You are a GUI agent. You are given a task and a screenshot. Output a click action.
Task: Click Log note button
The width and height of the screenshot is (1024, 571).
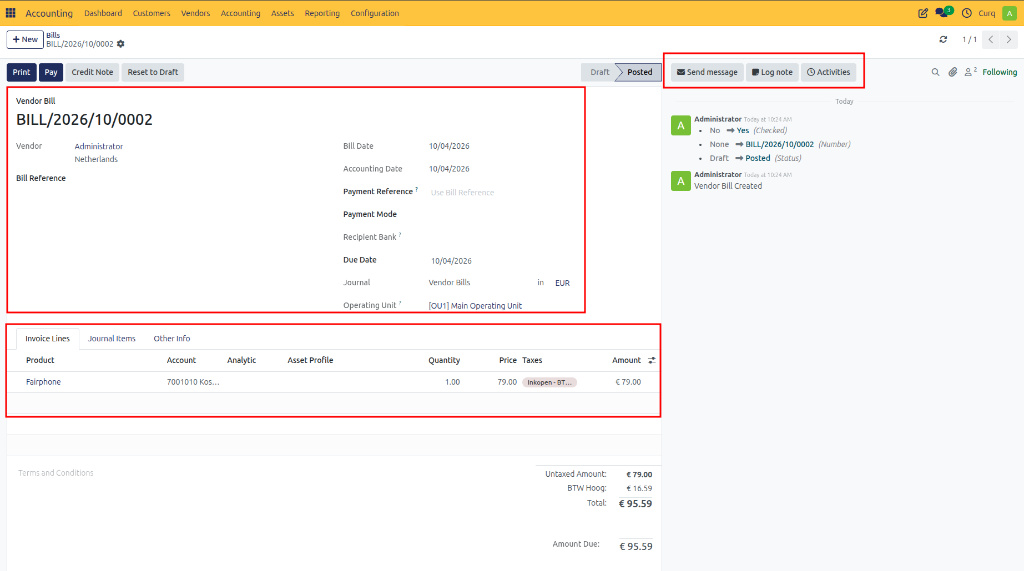click(772, 72)
